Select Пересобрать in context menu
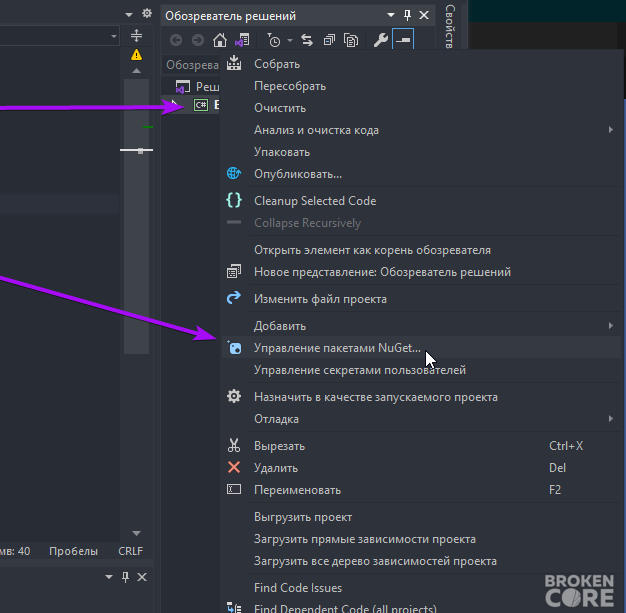Screen dimensions: 626x613 (x=420, y=86)
